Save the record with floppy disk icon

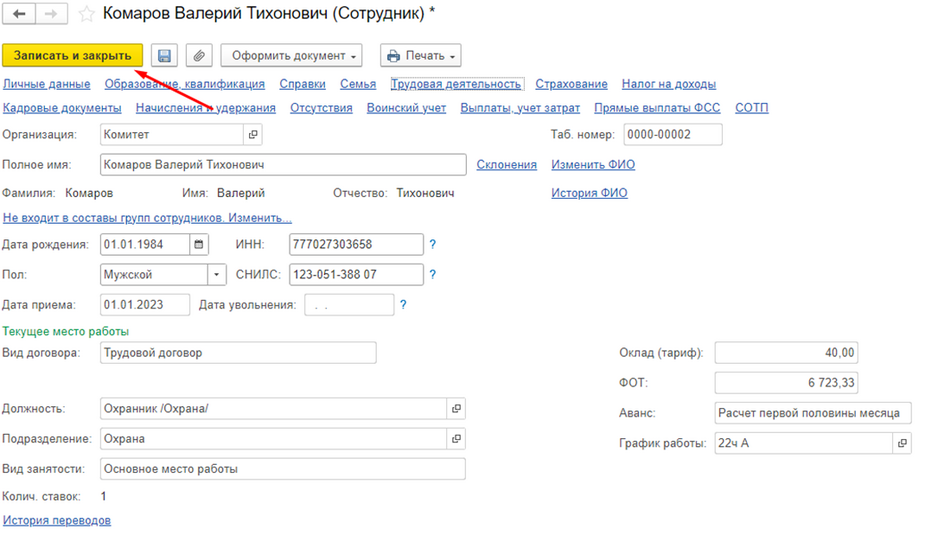point(165,55)
